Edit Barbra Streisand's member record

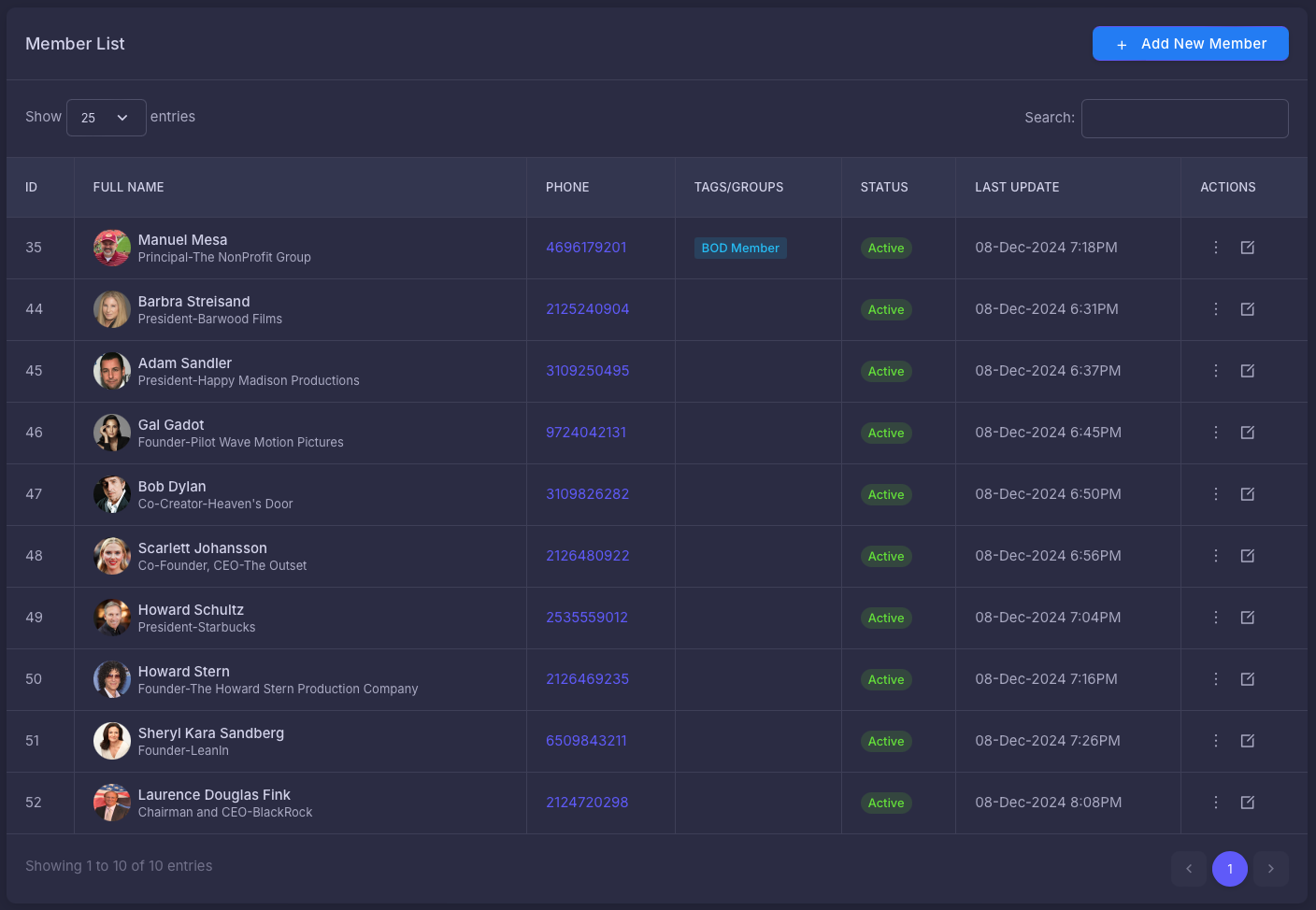(x=1248, y=309)
